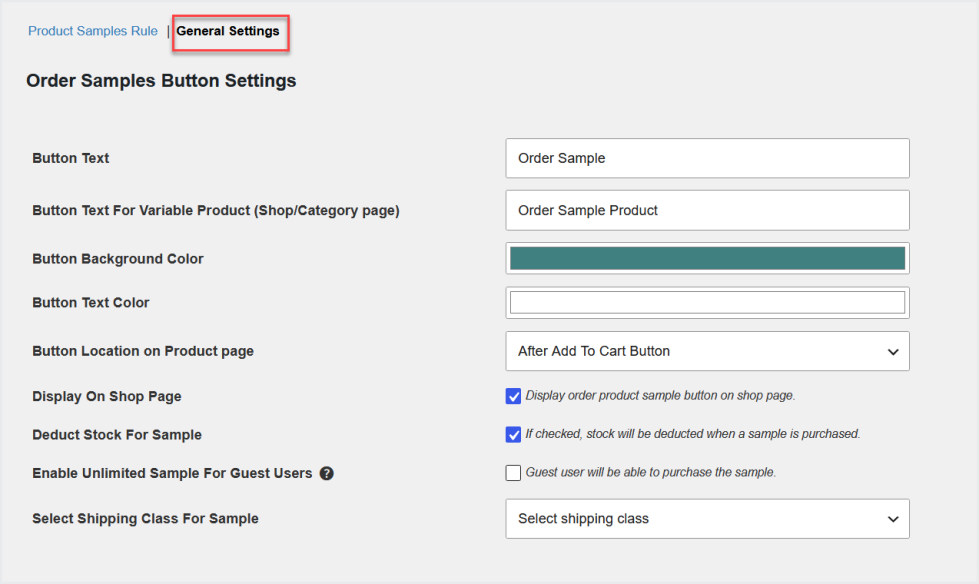This screenshot has width=979, height=584.
Task: Click the 'Deduct Stock For Sample' label
Action: coord(117,435)
